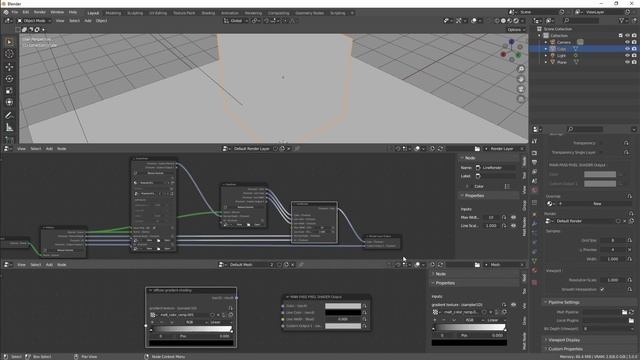The height and width of the screenshot is (360, 640).
Task: Click the Resolution Scale value field
Action: (613, 280)
